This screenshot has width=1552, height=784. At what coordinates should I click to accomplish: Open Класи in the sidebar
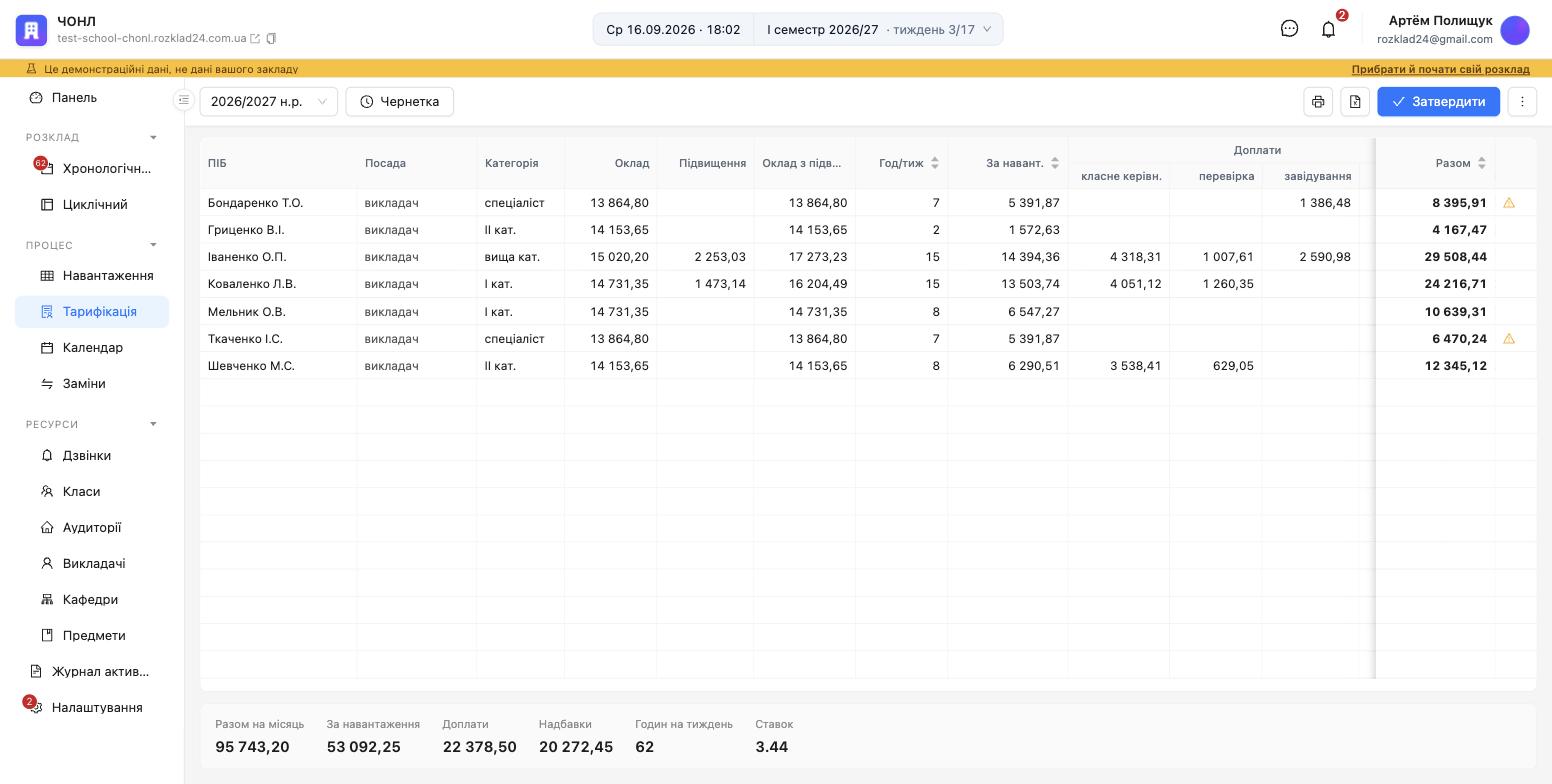click(x=92, y=492)
